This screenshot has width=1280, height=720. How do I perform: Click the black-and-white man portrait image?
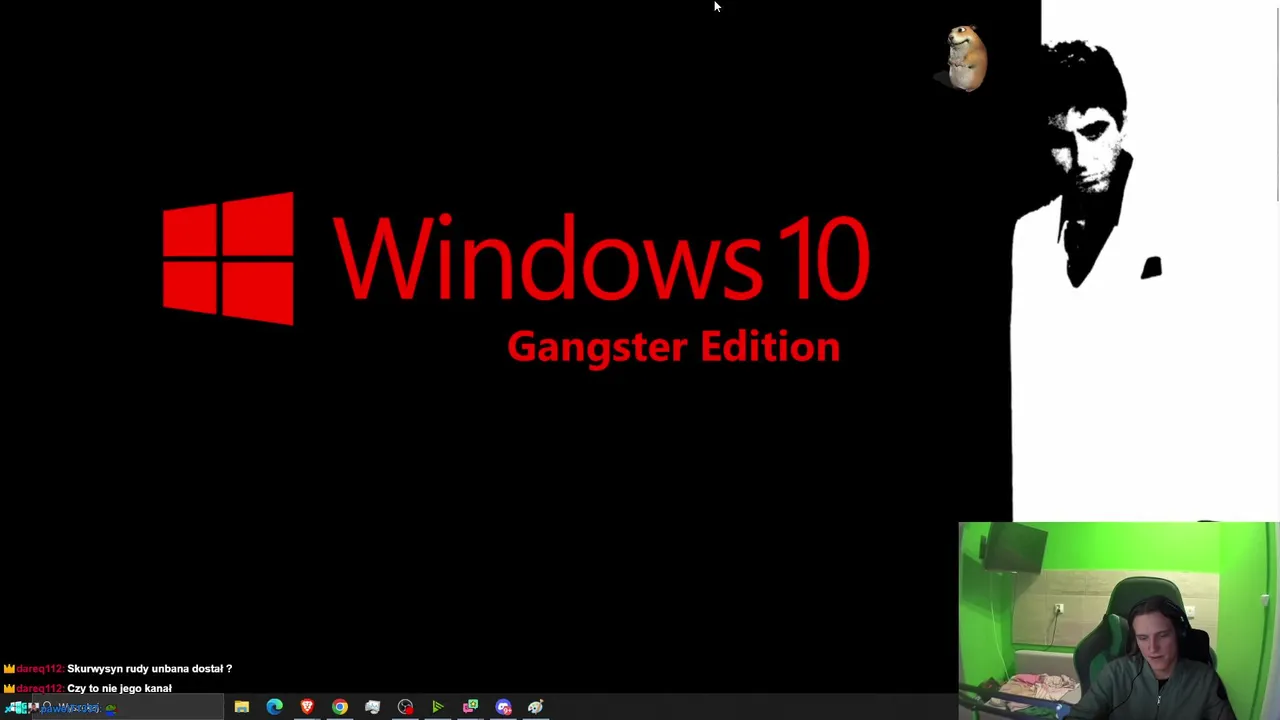pyautogui.click(x=1145, y=260)
